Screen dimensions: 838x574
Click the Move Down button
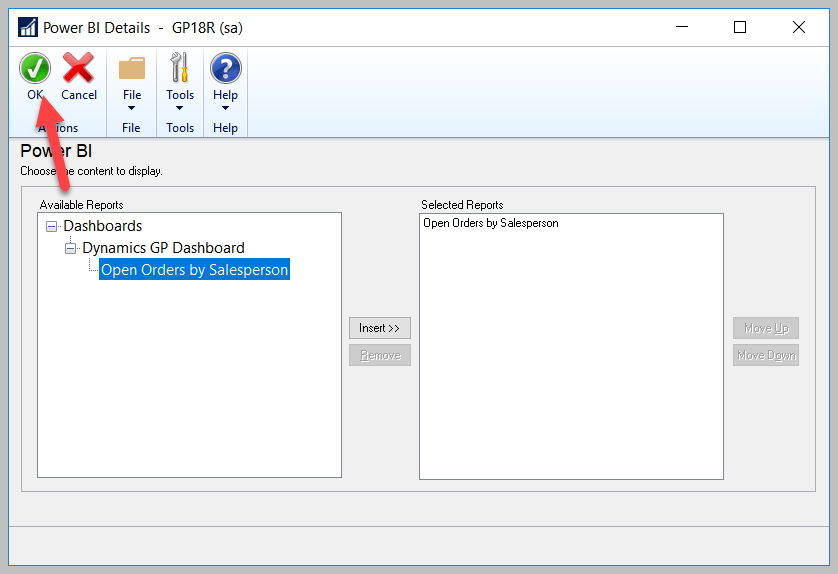tap(766, 355)
